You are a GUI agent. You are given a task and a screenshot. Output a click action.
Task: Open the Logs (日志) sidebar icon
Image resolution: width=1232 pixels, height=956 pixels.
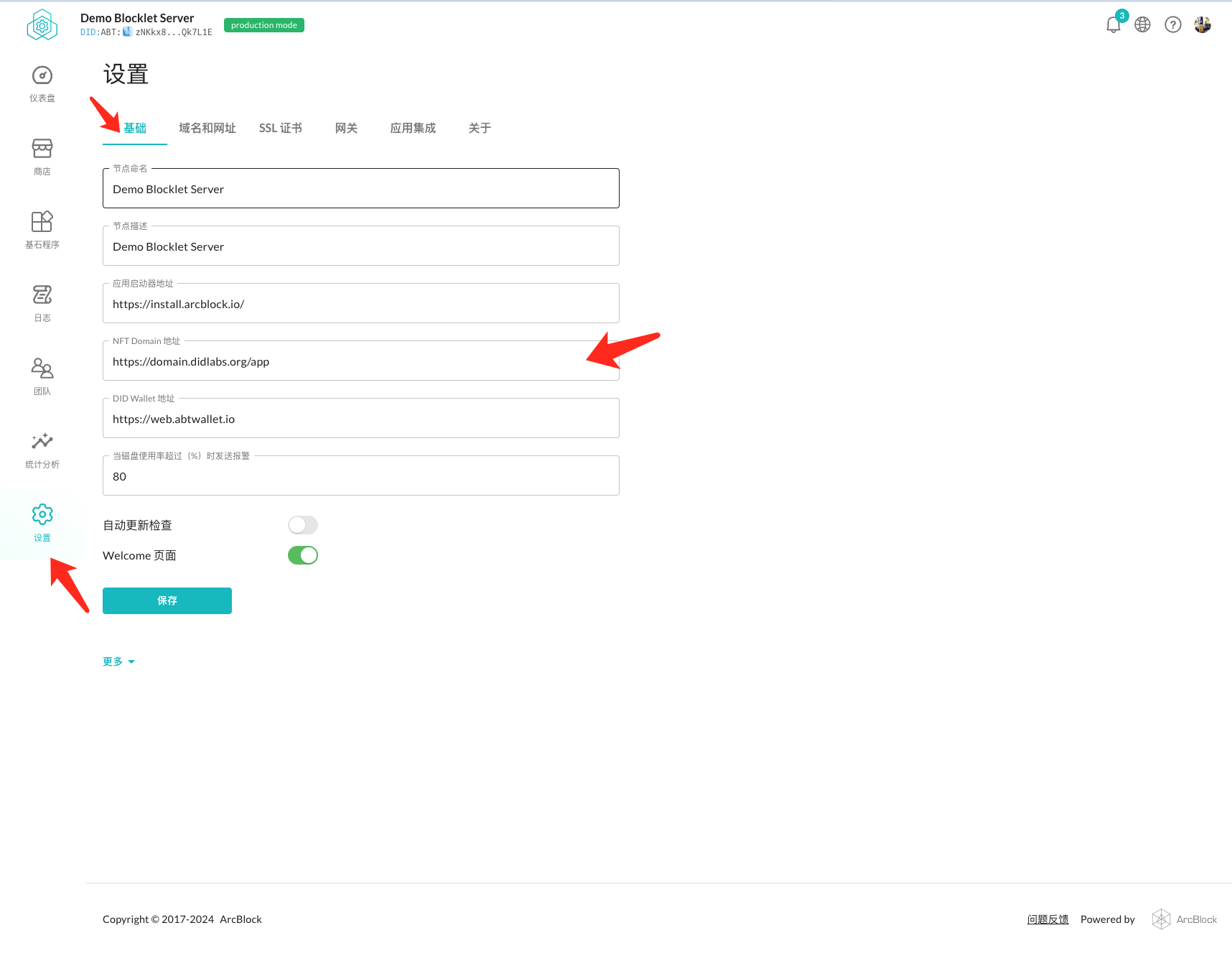point(42,296)
